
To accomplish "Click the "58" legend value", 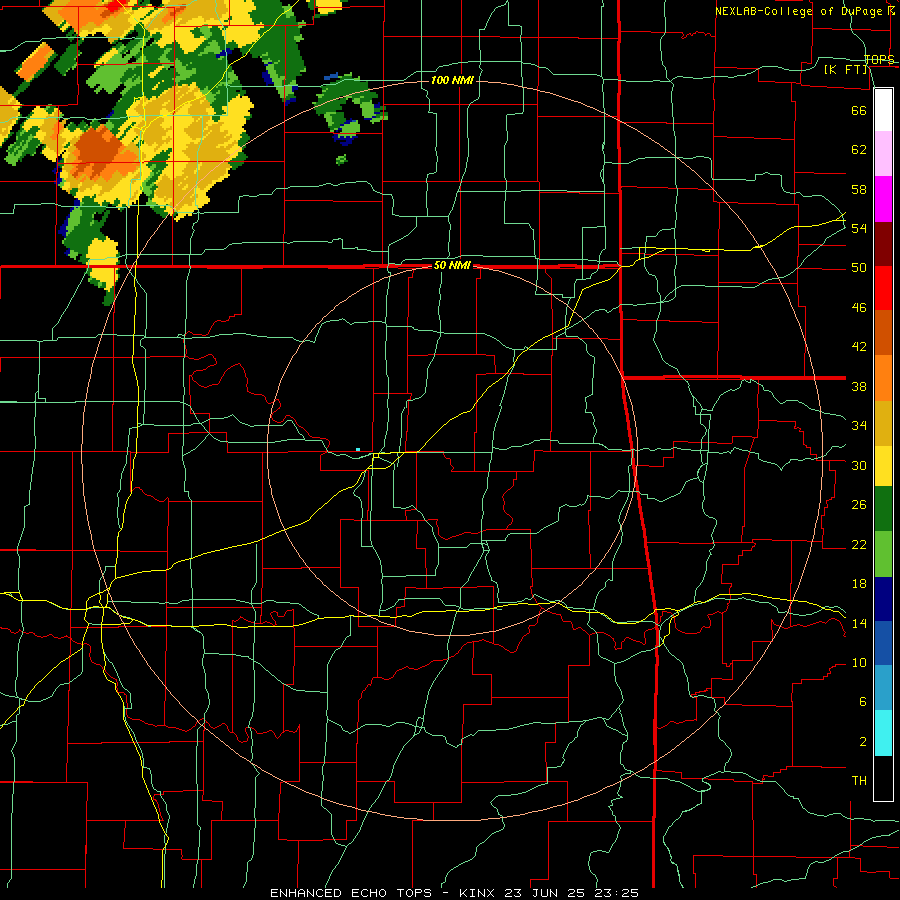I will click(859, 189).
